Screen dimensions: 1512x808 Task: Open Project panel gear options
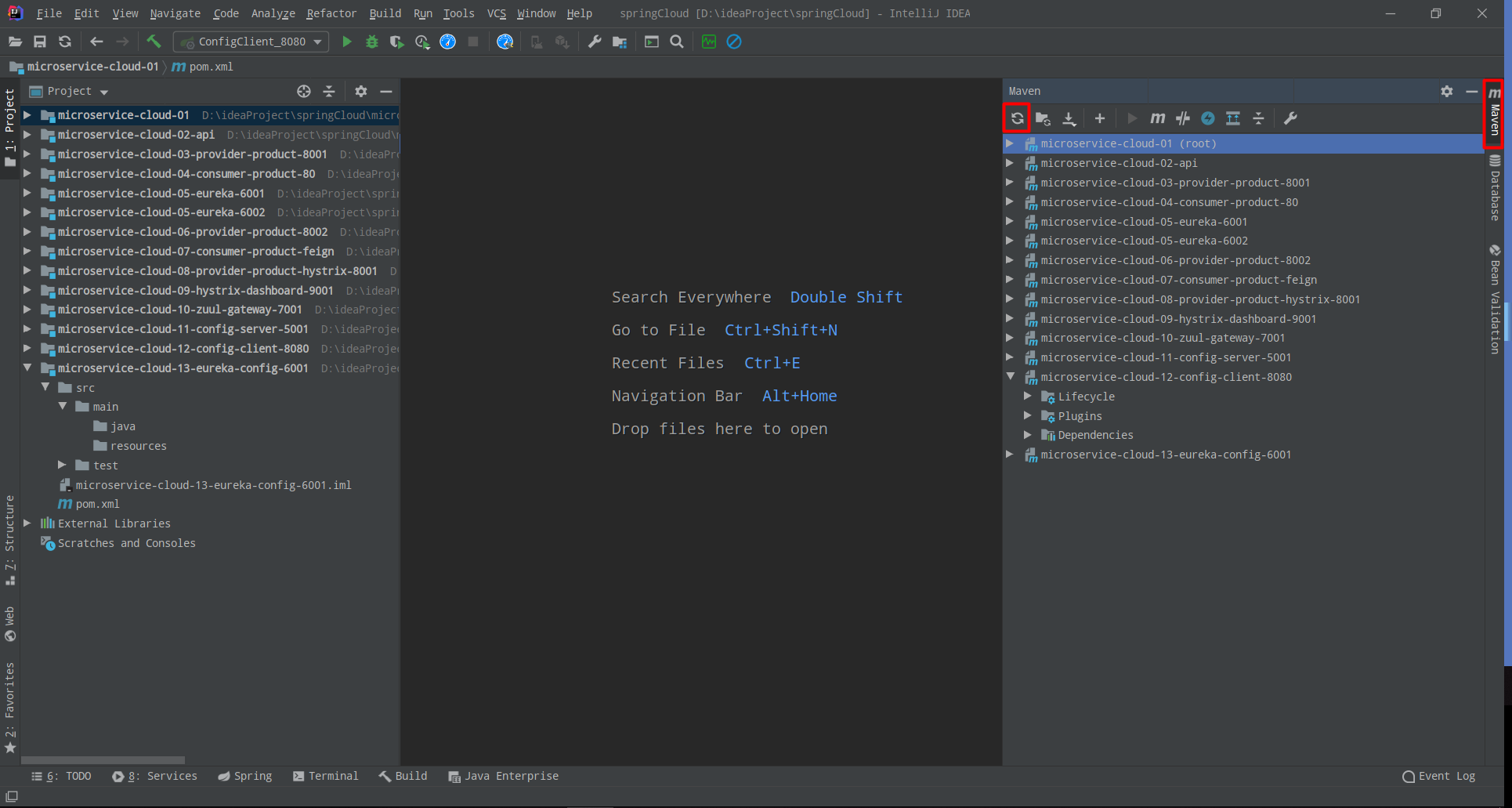(x=360, y=91)
